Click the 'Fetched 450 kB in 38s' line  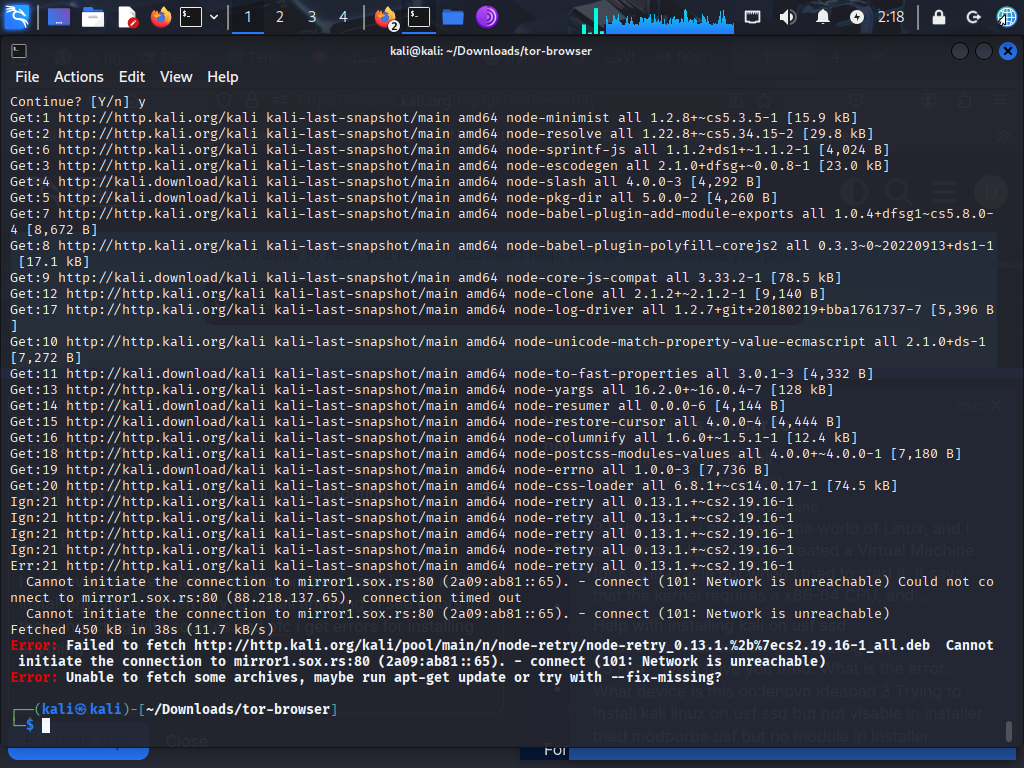[142, 630]
